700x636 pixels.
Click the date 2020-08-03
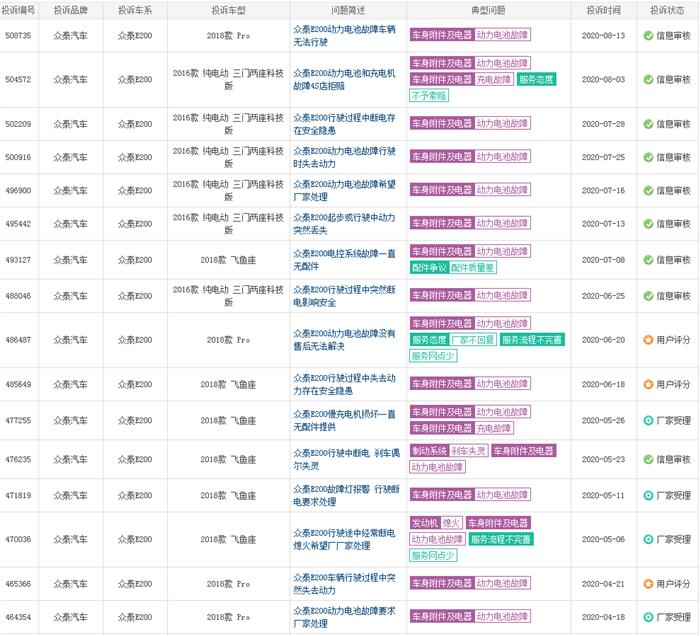pos(603,79)
